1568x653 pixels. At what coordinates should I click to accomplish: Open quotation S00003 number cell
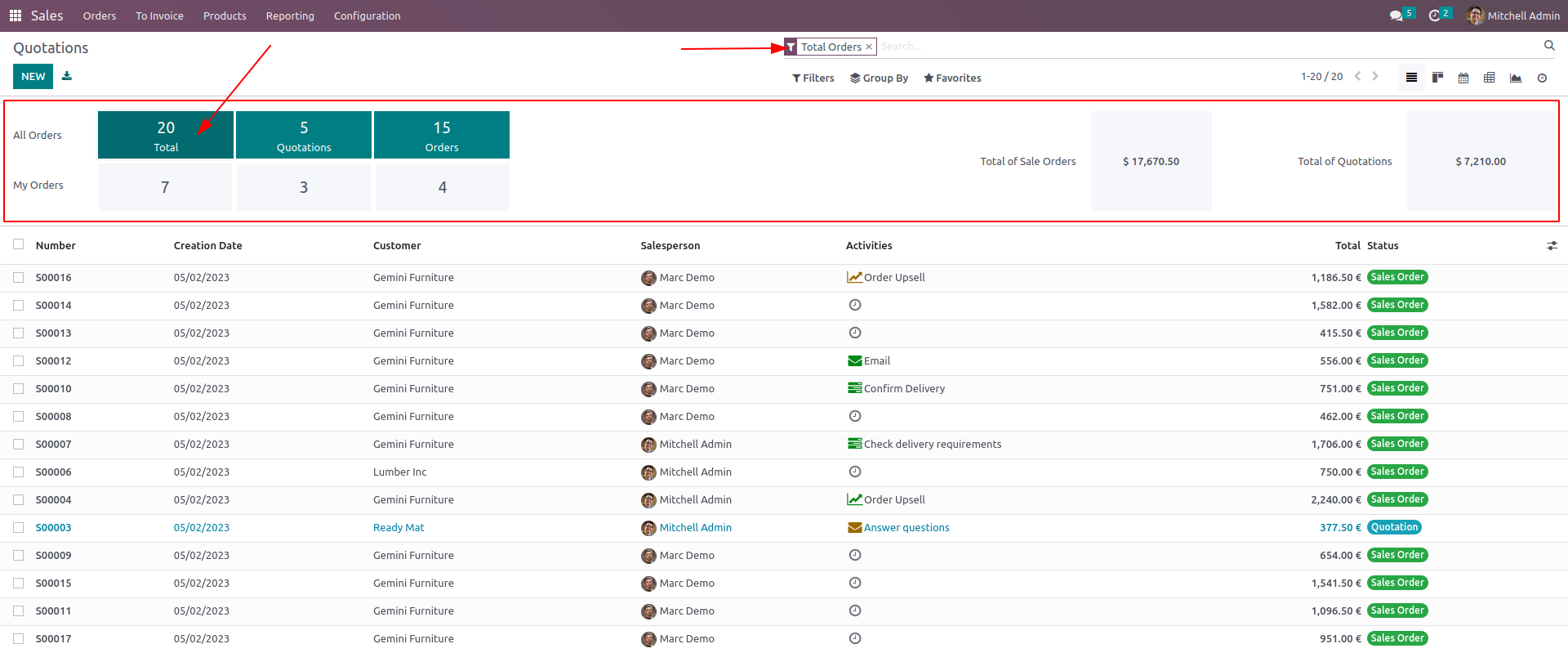(53, 527)
